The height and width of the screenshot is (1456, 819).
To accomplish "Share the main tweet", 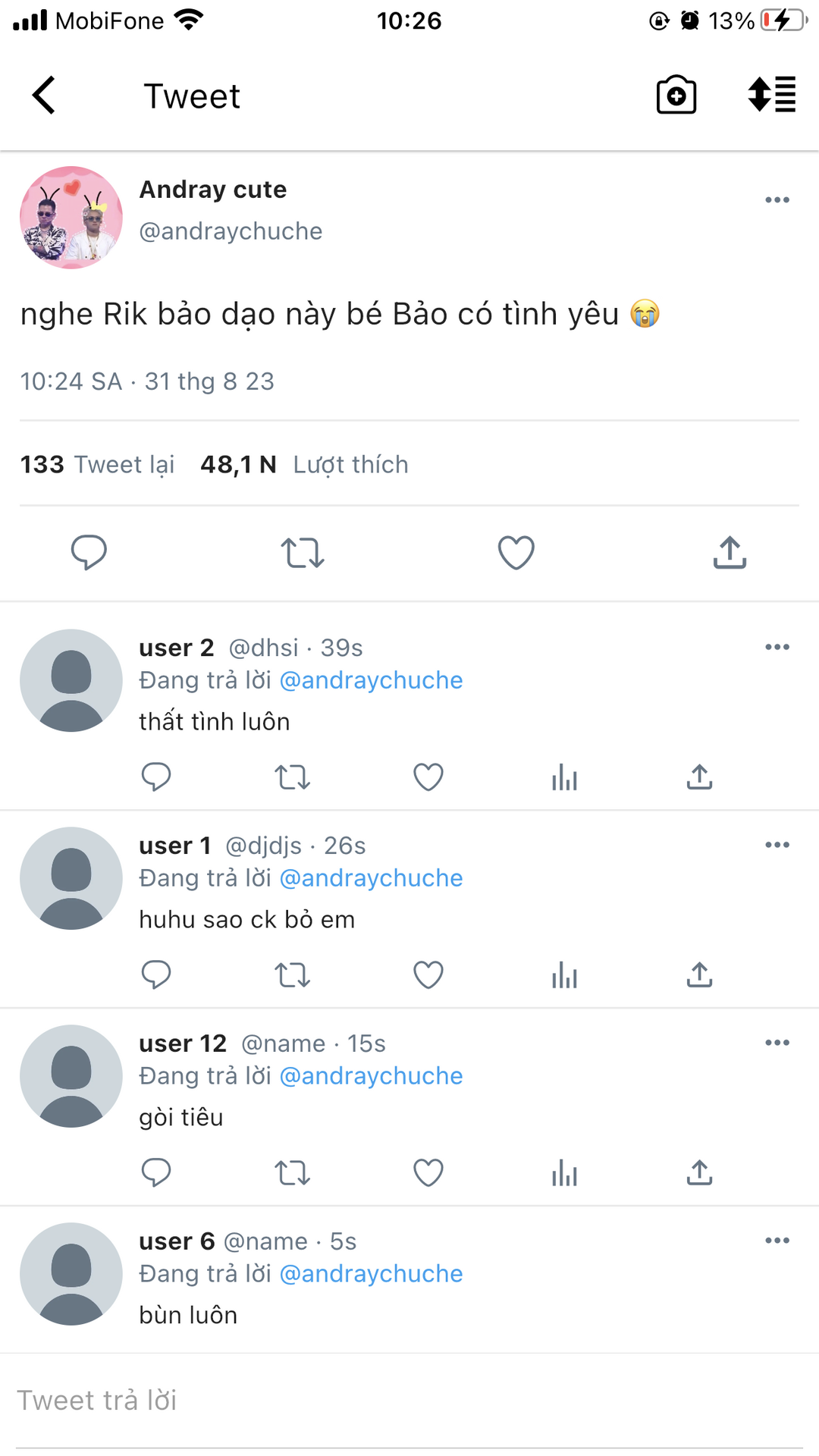I will [730, 552].
